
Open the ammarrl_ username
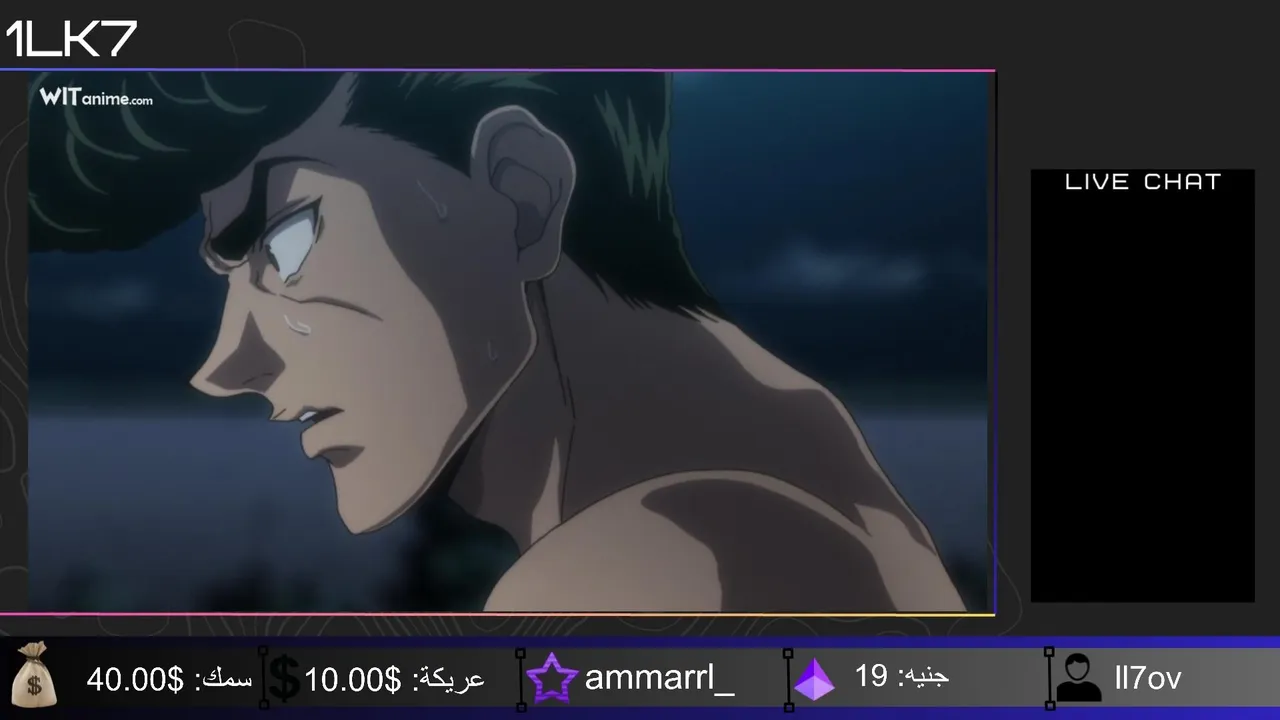659,678
